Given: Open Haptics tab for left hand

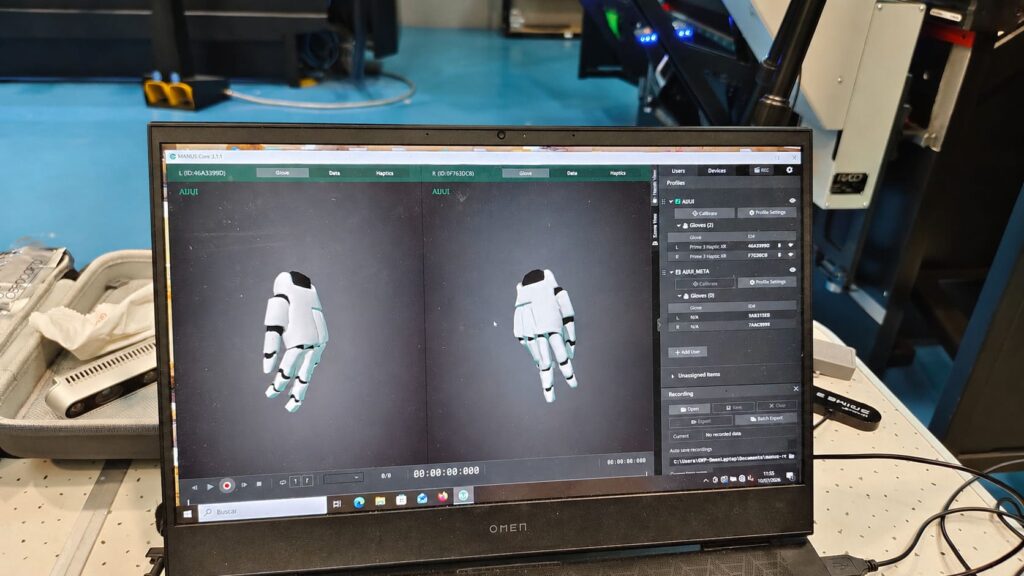Looking at the screenshot, I should [385, 173].
